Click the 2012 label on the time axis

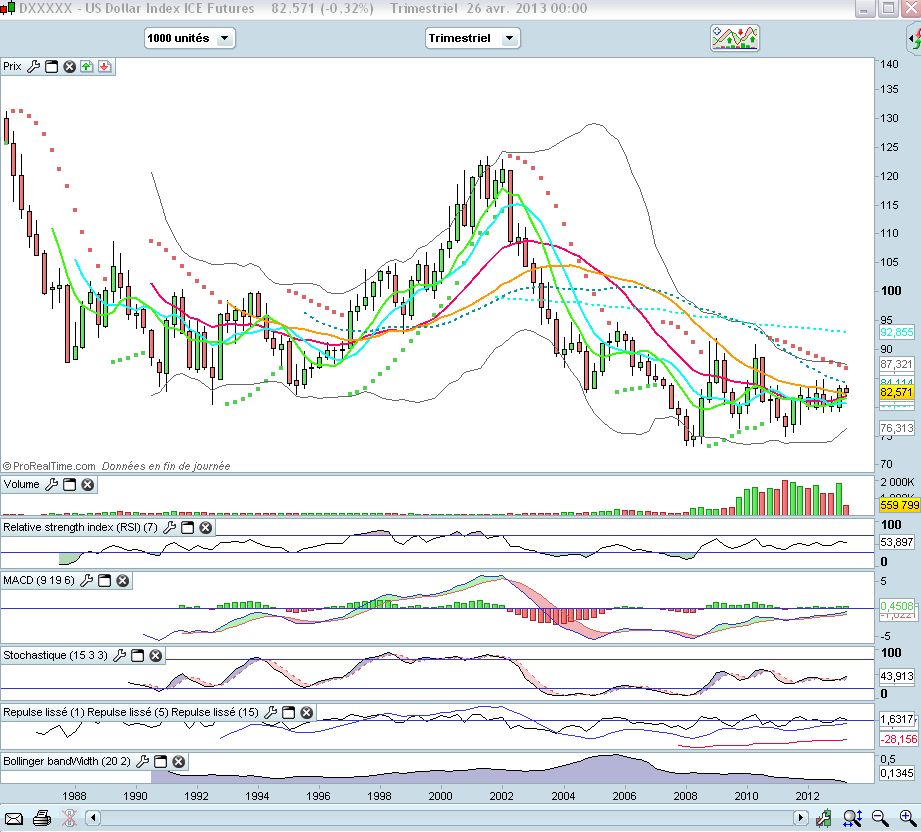(x=807, y=796)
